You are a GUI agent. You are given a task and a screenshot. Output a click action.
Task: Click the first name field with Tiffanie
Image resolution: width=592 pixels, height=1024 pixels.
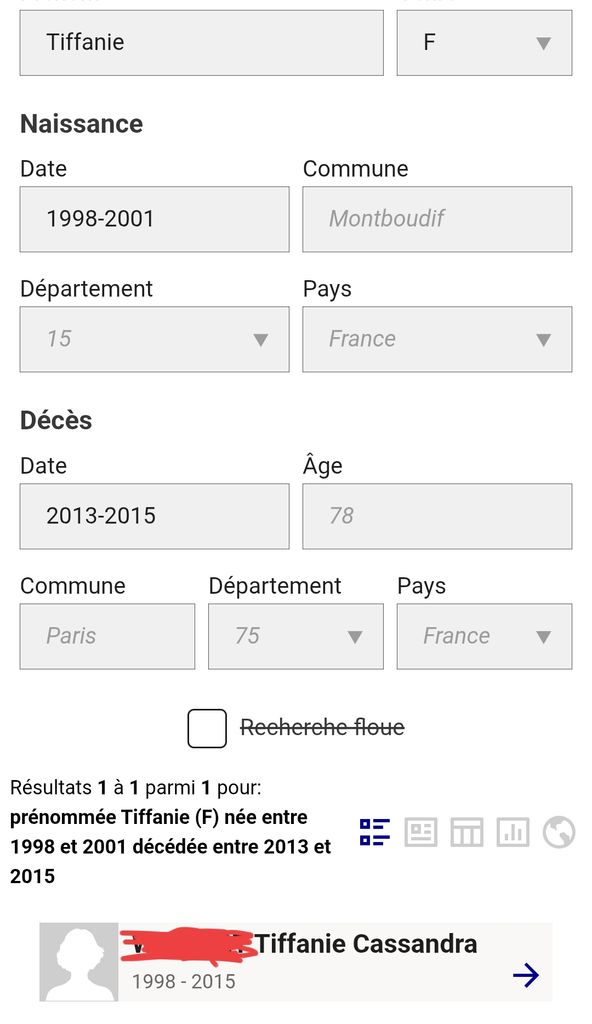click(x=201, y=43)
